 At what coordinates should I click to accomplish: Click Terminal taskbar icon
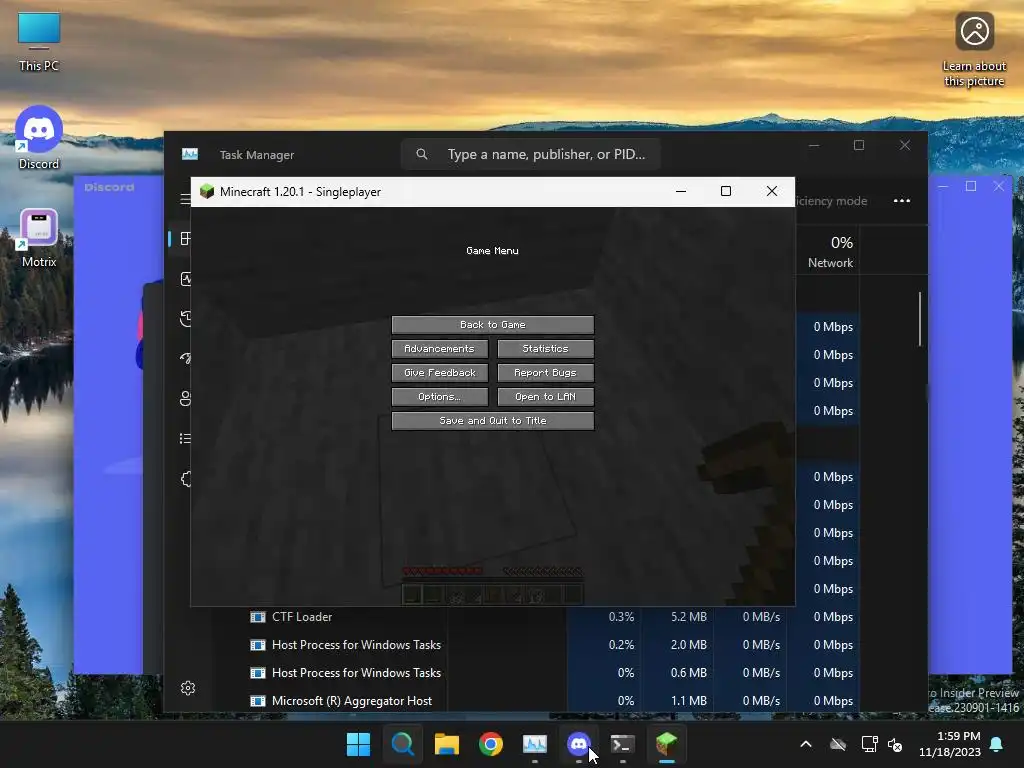(x=622, y=744)
